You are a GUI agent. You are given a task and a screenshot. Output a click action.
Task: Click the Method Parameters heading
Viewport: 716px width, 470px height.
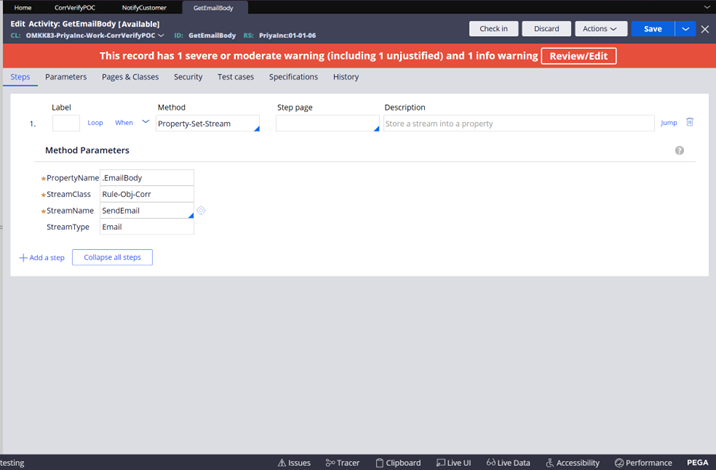click(x=87, y=150)
